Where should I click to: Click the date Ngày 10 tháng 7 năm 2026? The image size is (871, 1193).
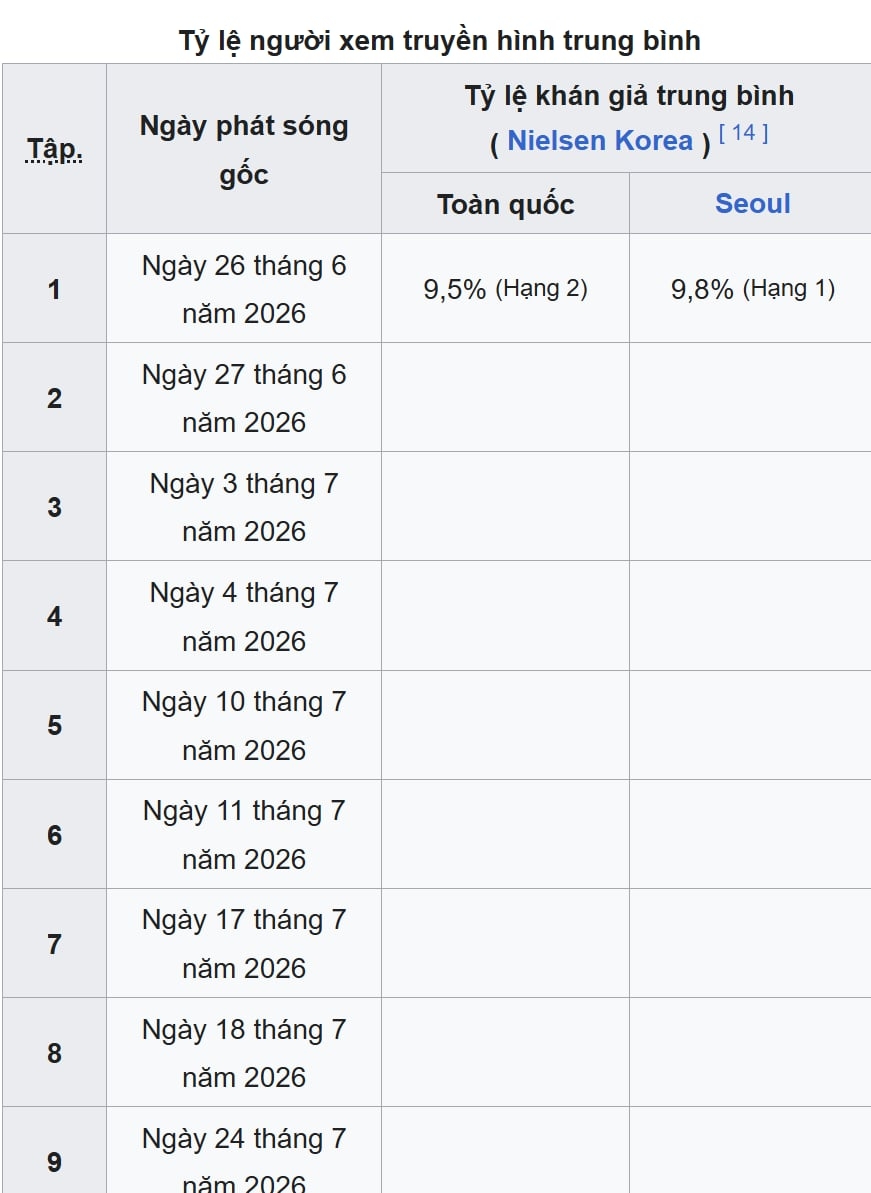click(243, 725)
